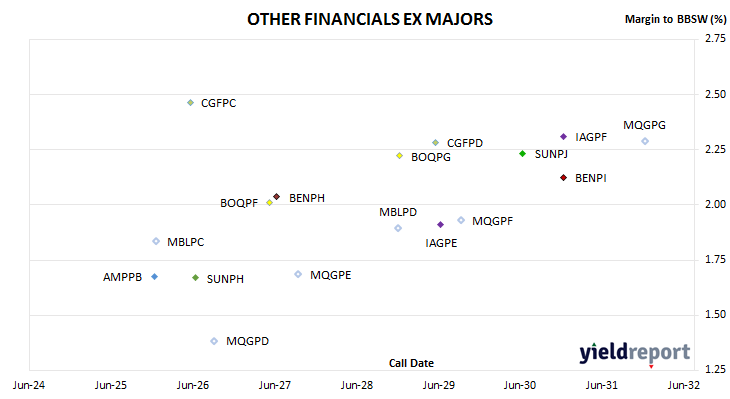Image resolution: width=730 pixels, height=399 pixels.
Task: Select the MQGPE data label text
Action: tap(331, 275)
